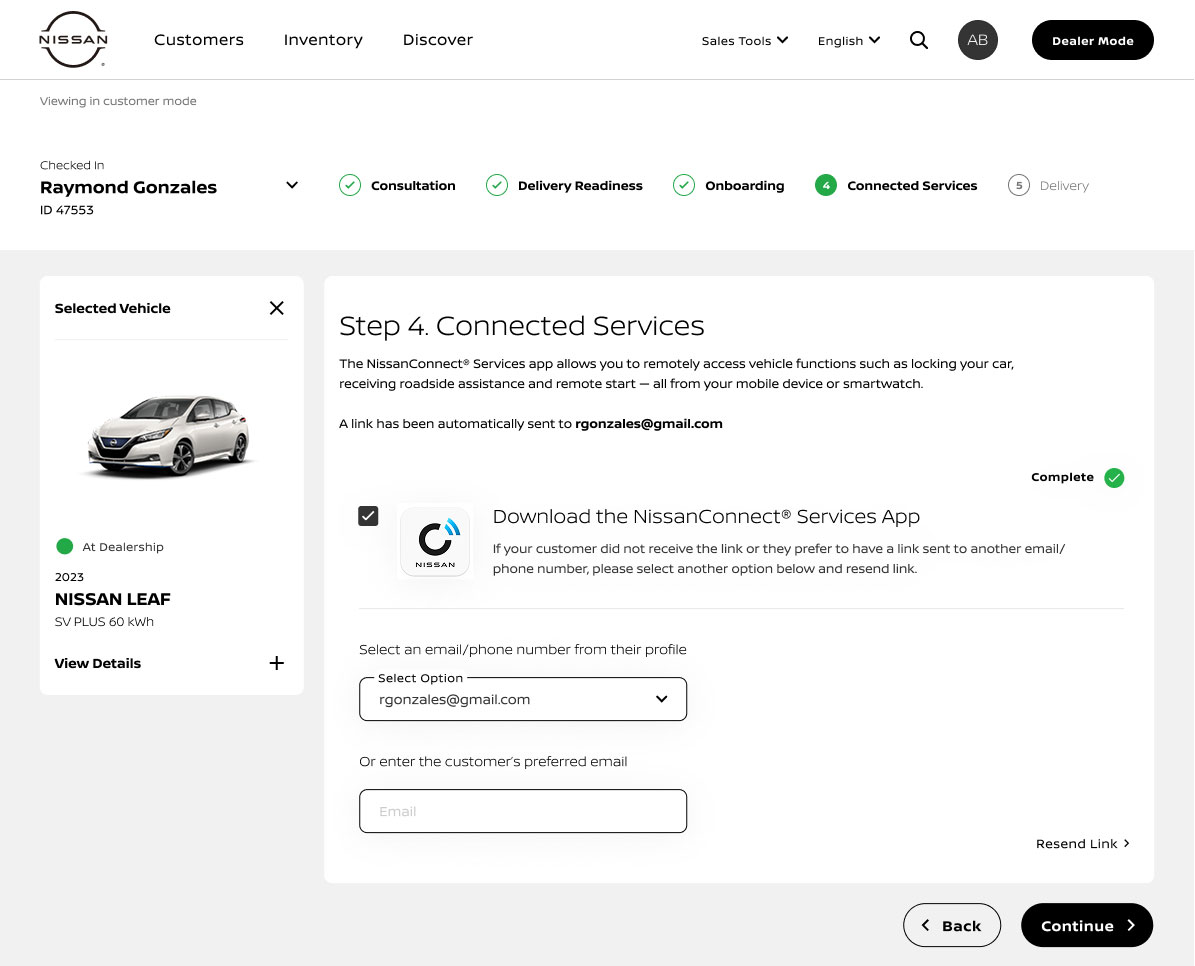The image size is (1195, 966).
Task: Click the step 4 Connected Services badge
Action: (825, 185)
